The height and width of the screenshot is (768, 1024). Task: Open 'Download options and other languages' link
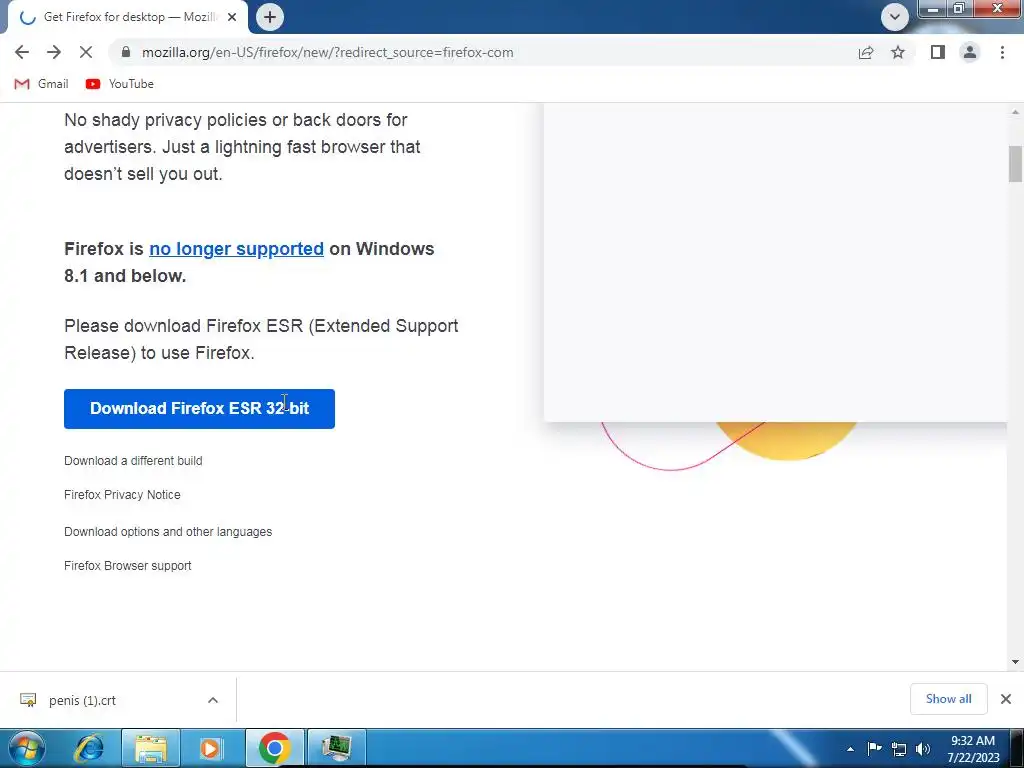168,532
